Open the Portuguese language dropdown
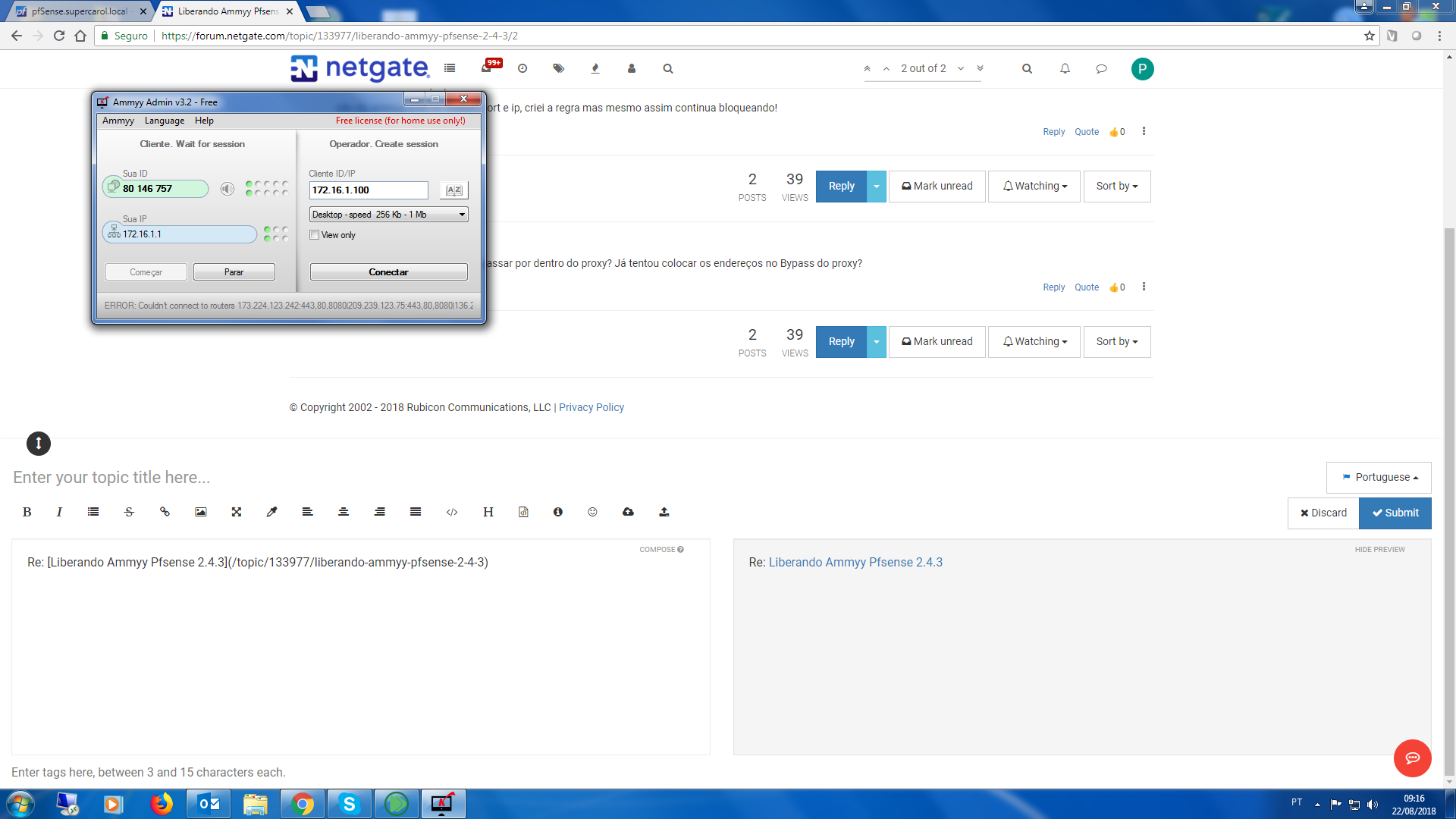 pos(1379,477)
